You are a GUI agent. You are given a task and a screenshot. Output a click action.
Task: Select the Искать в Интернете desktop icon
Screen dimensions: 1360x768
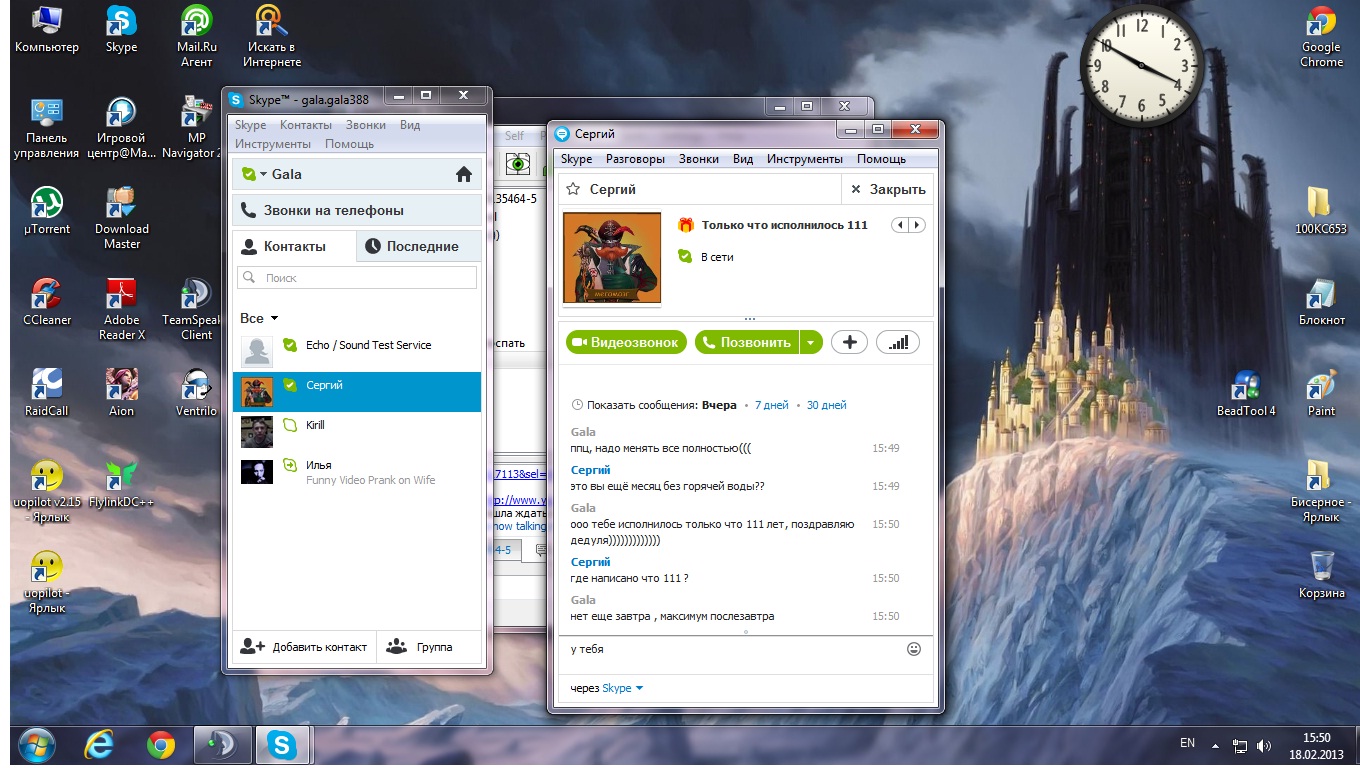click(271, 37)
